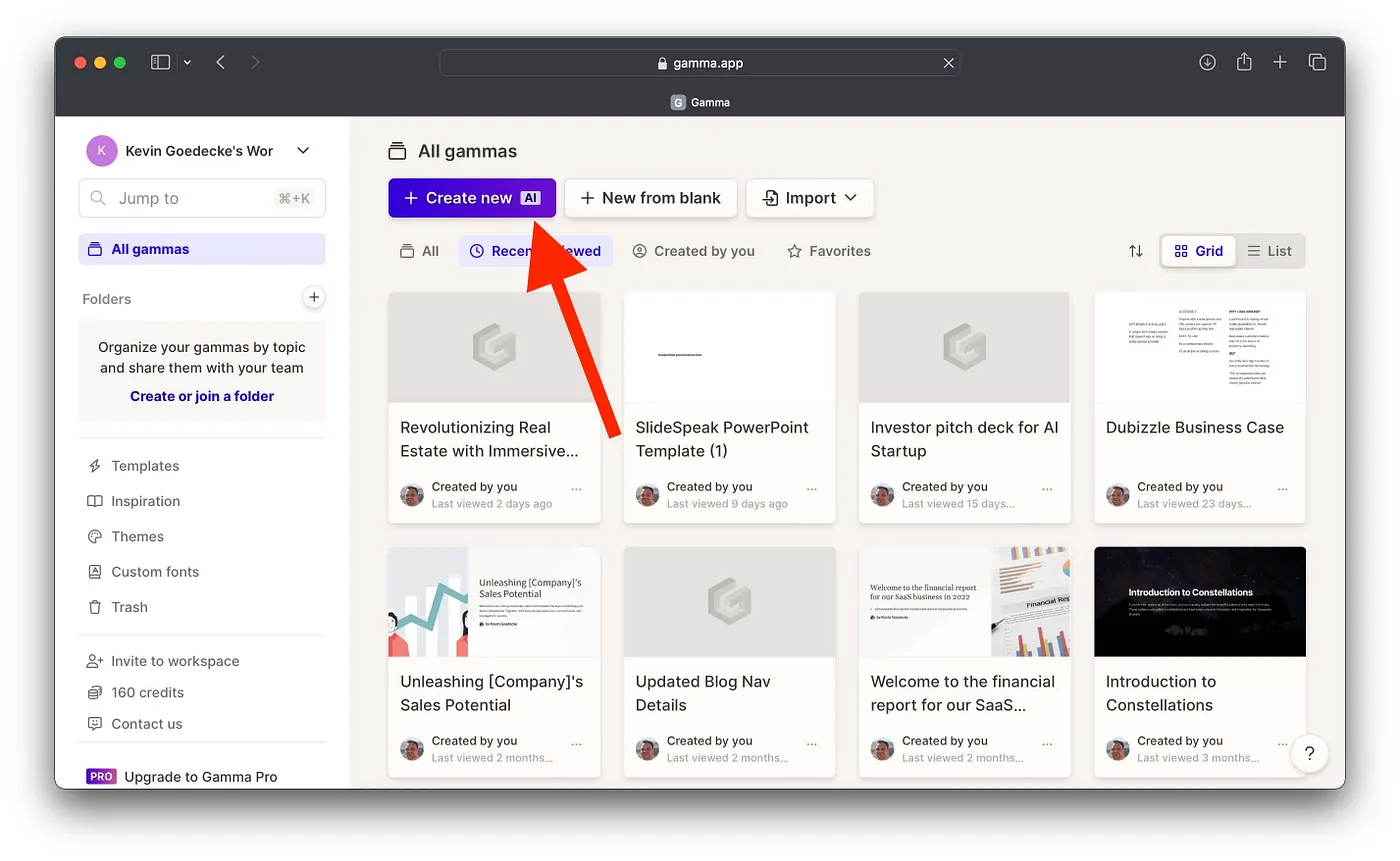Open the Unleashing Sales Potential card thumbnail

pyautogui.click(x=494, y=602)
